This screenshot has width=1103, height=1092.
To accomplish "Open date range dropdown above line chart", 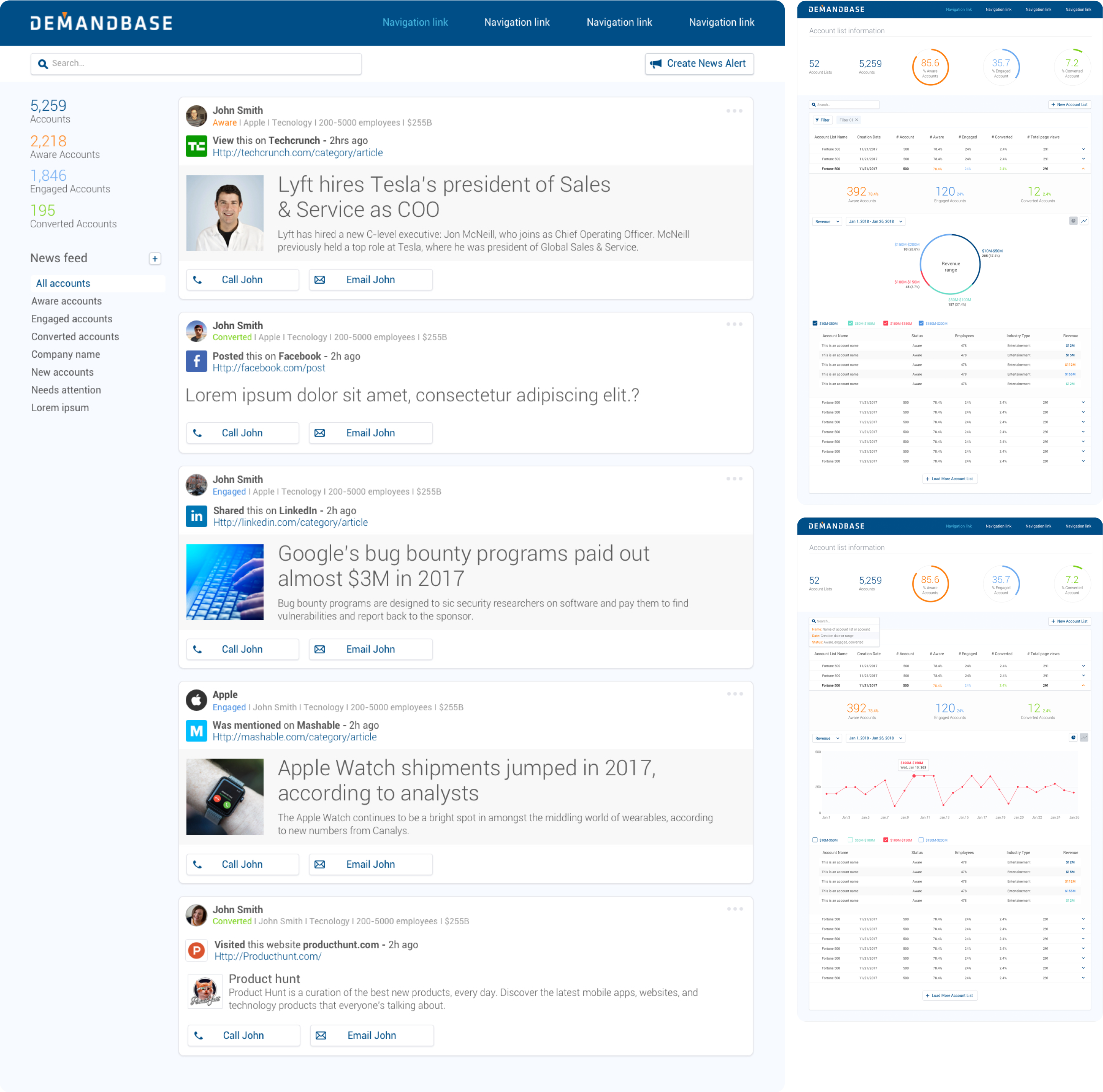I will (875, 738).
